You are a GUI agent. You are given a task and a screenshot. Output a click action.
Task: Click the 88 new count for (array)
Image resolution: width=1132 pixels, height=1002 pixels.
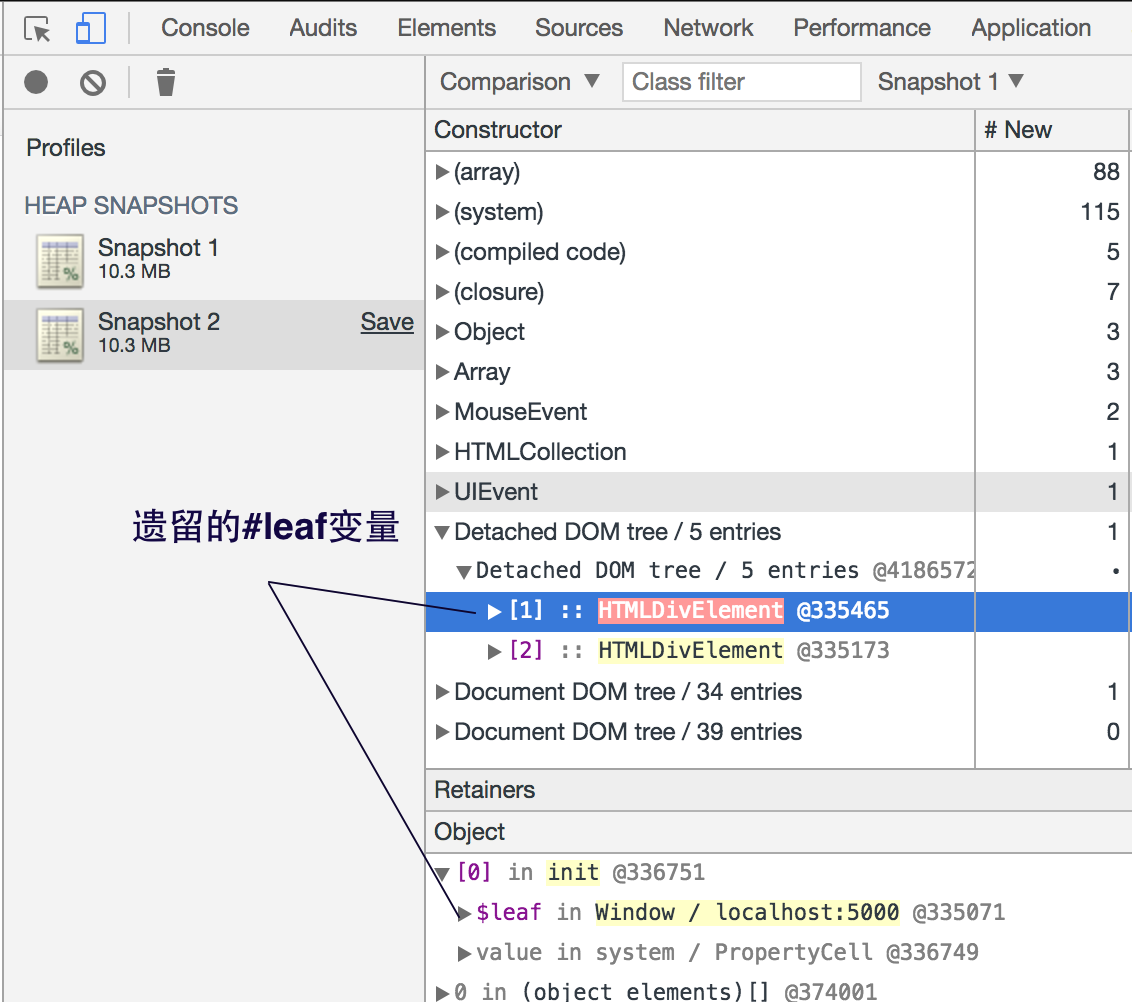tap(1105, 172)
